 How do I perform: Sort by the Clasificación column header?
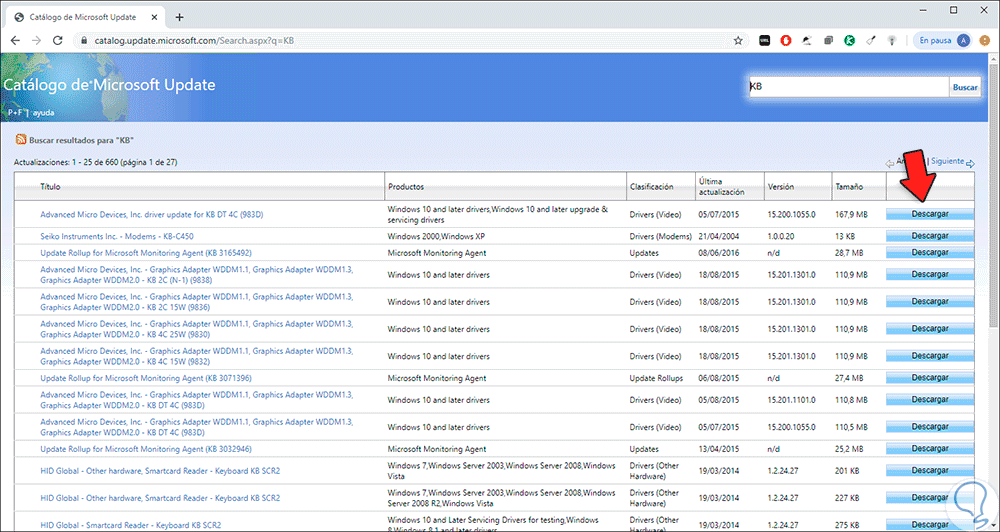pos(651,187)
